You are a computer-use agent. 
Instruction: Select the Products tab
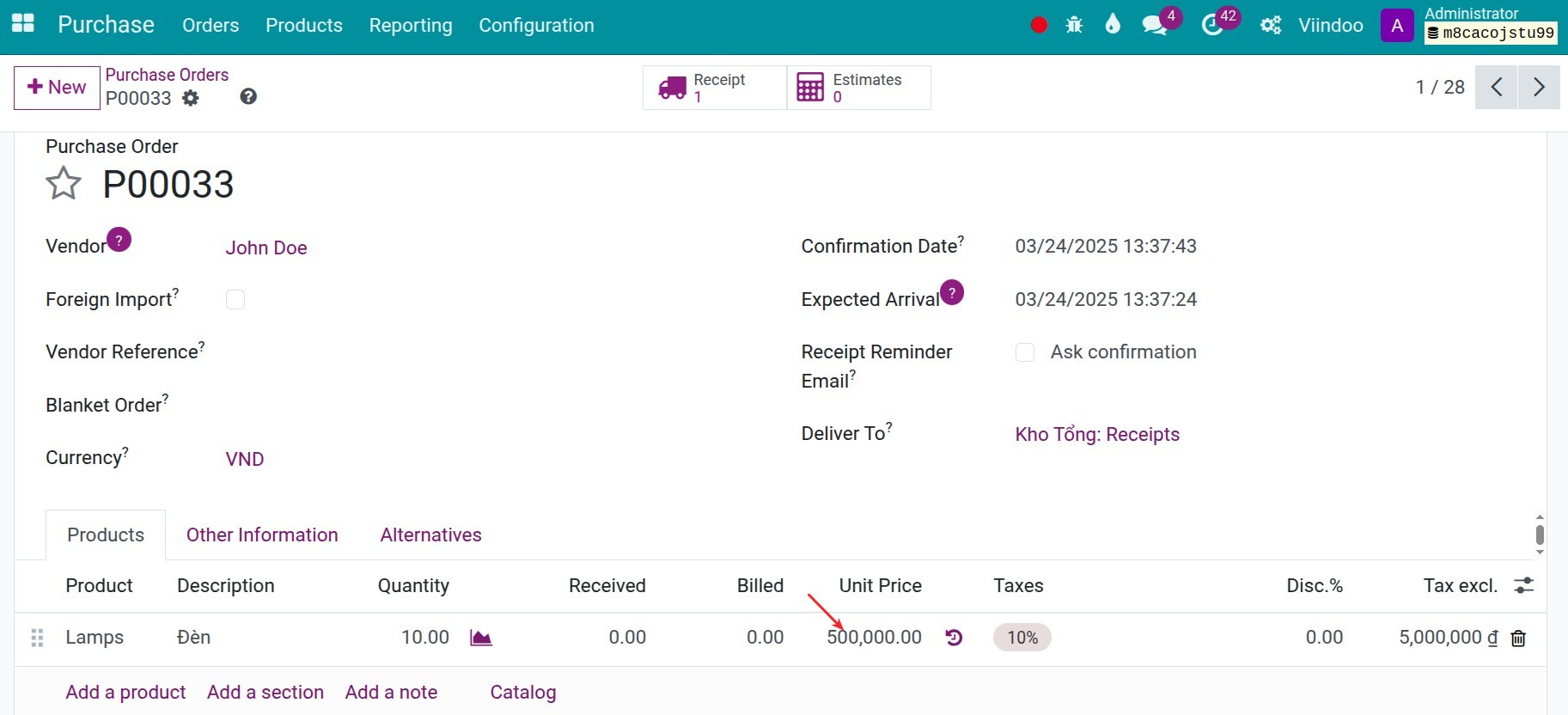coord(106,535)
